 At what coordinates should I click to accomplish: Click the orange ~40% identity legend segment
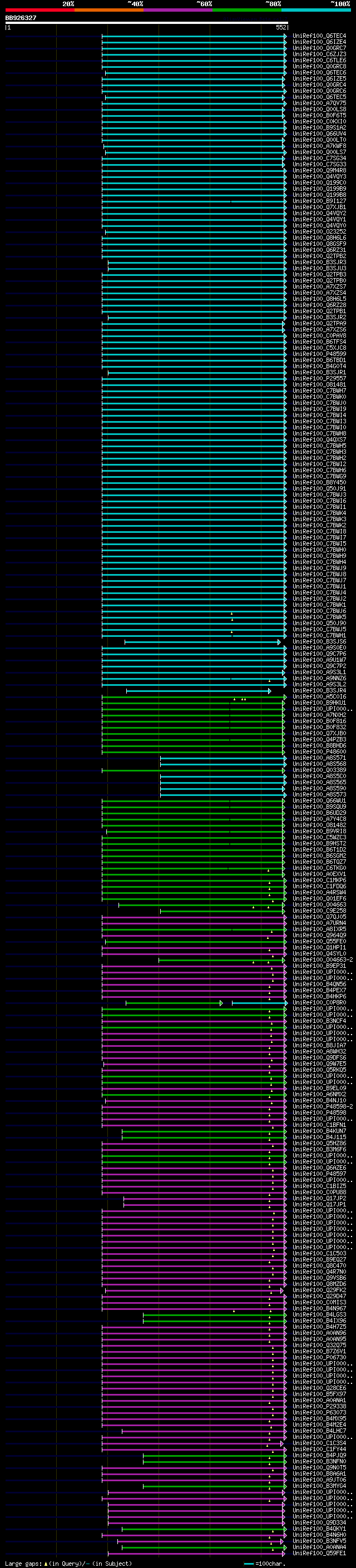click(x=109, y=10)
